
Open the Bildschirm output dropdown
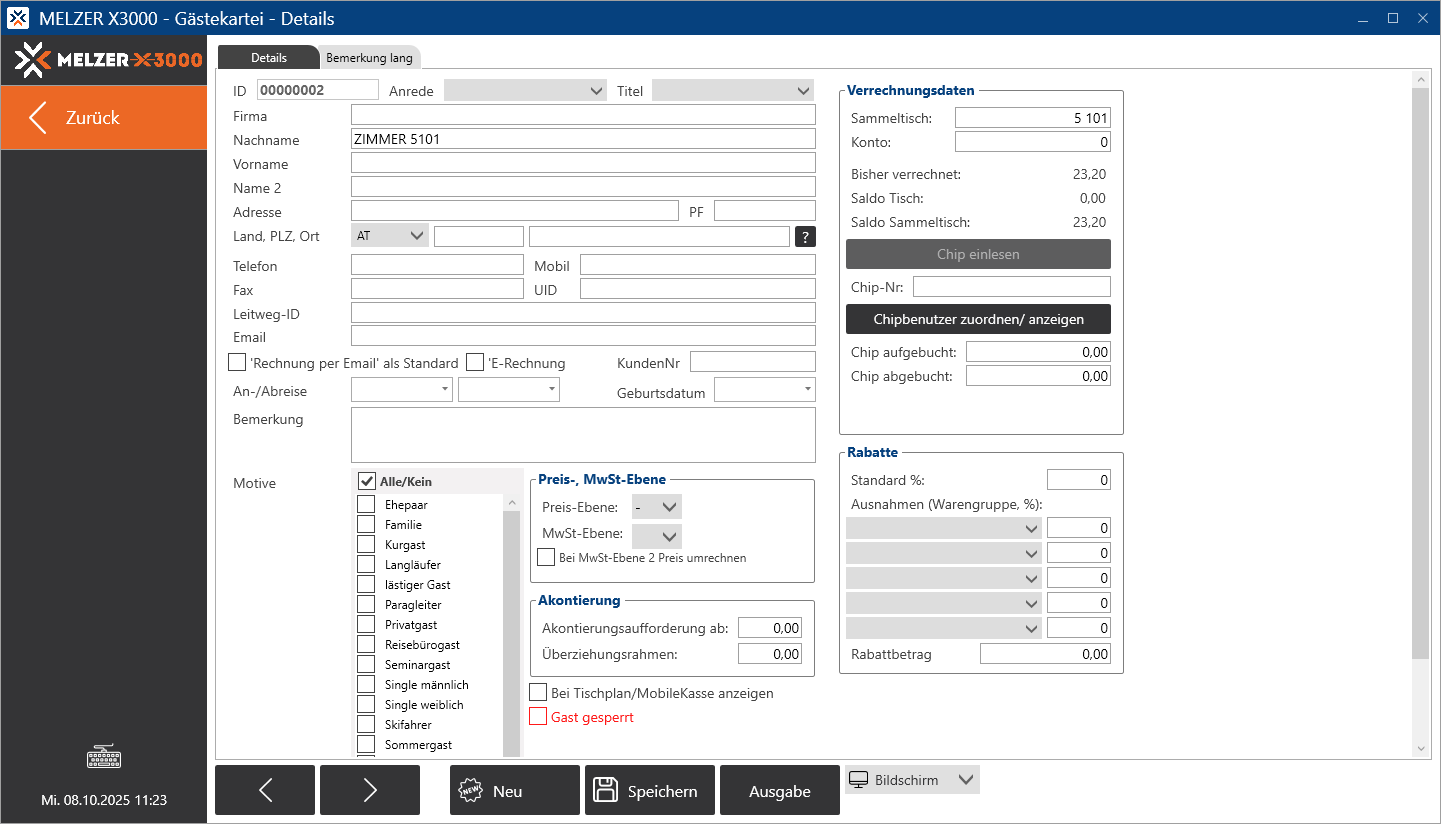point(912,780)
